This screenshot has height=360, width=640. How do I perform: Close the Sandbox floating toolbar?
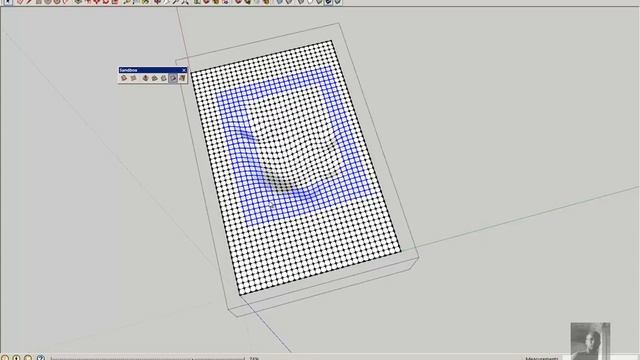pyautogui.click(x=184, y=70)
